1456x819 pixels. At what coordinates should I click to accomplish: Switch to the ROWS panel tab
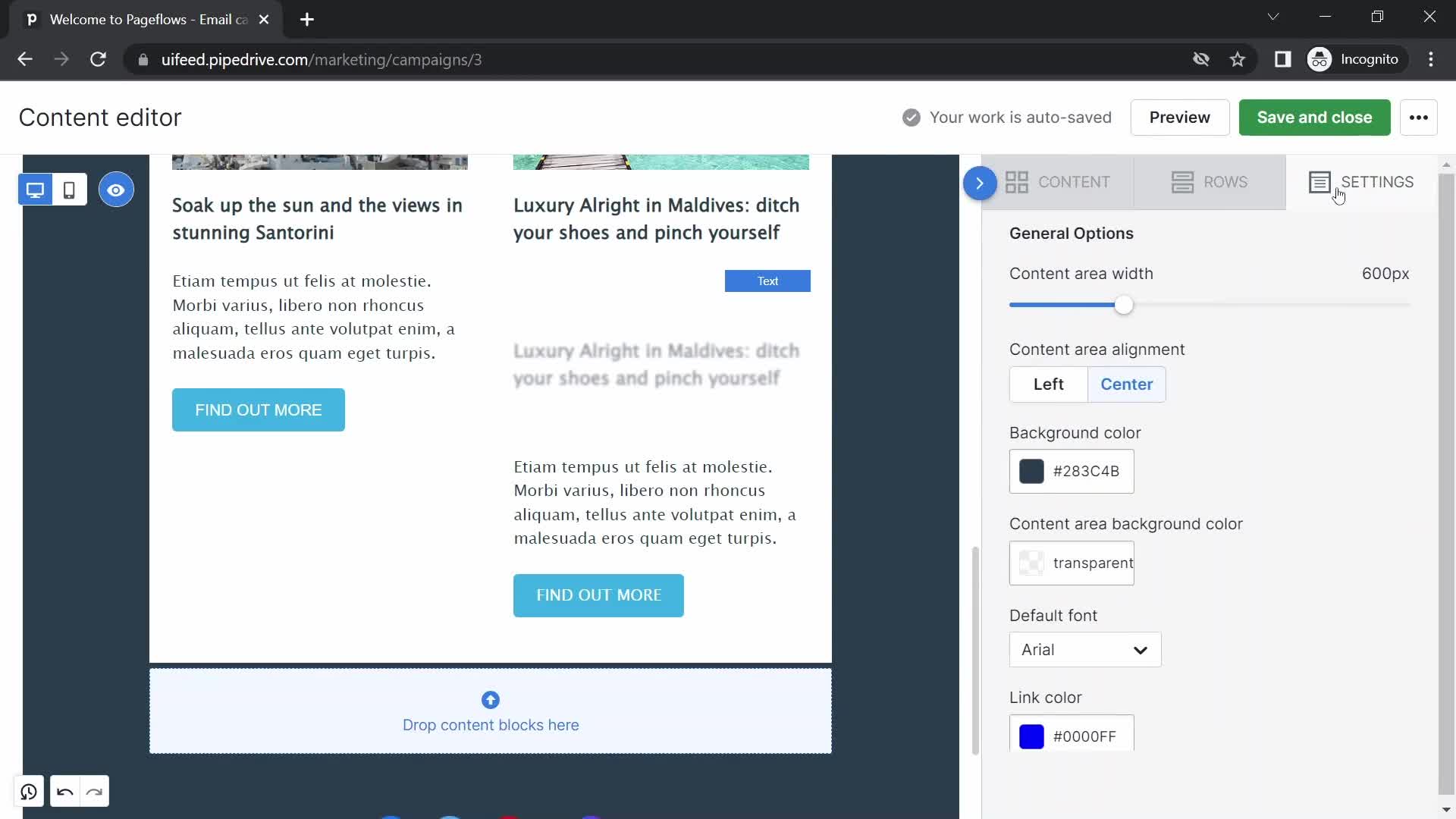point(1209,181)
